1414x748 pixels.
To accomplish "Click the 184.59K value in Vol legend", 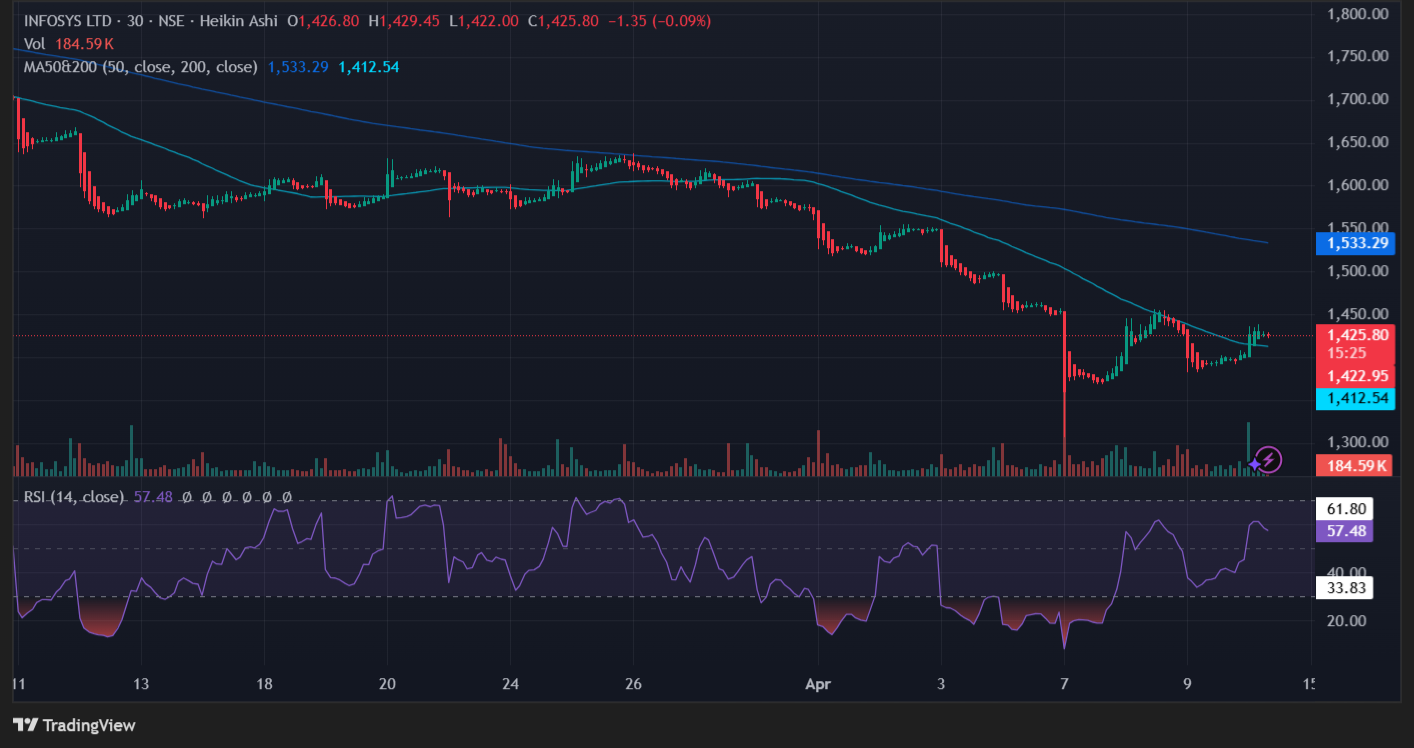I will pos(84,43).
